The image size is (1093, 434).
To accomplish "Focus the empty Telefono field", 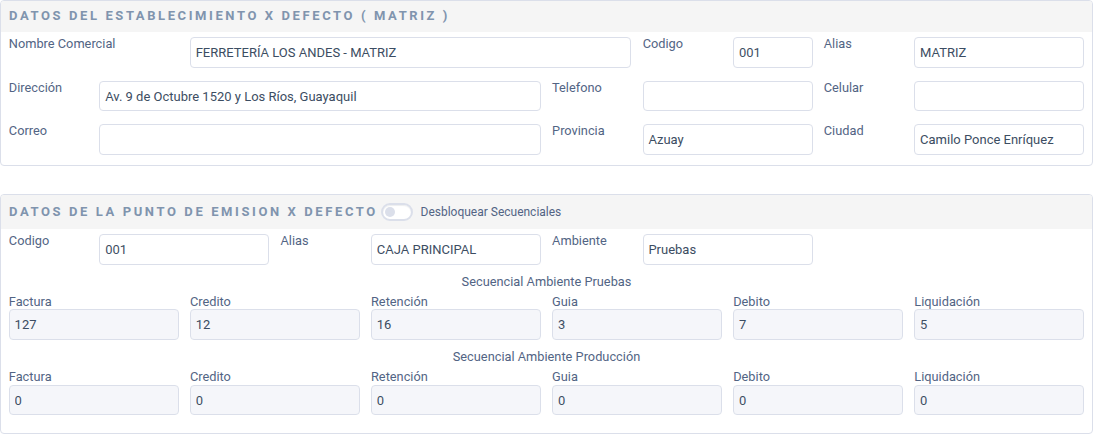I will (727, 96).
